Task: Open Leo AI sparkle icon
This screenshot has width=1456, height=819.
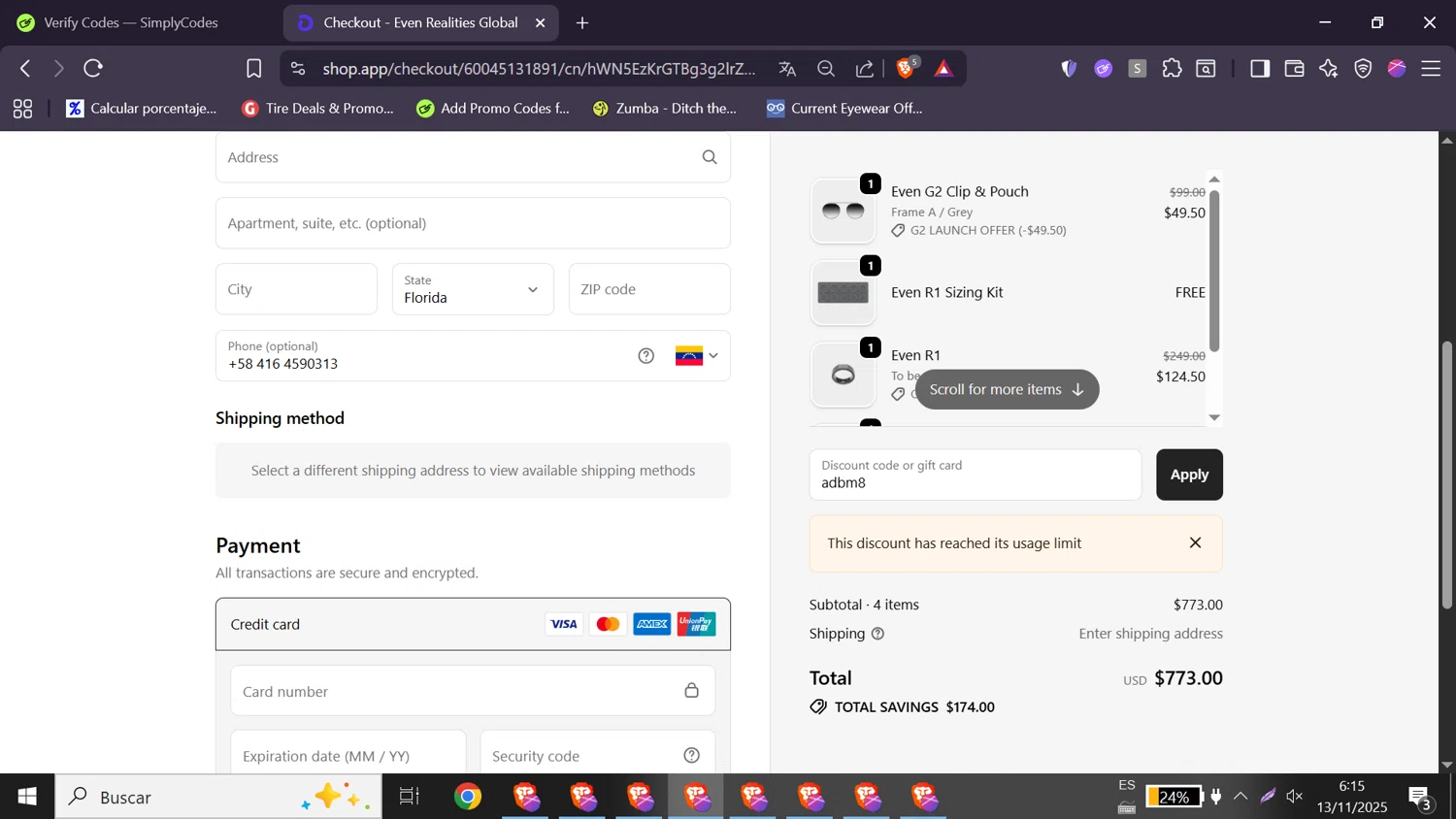Action: point(1328,68)
